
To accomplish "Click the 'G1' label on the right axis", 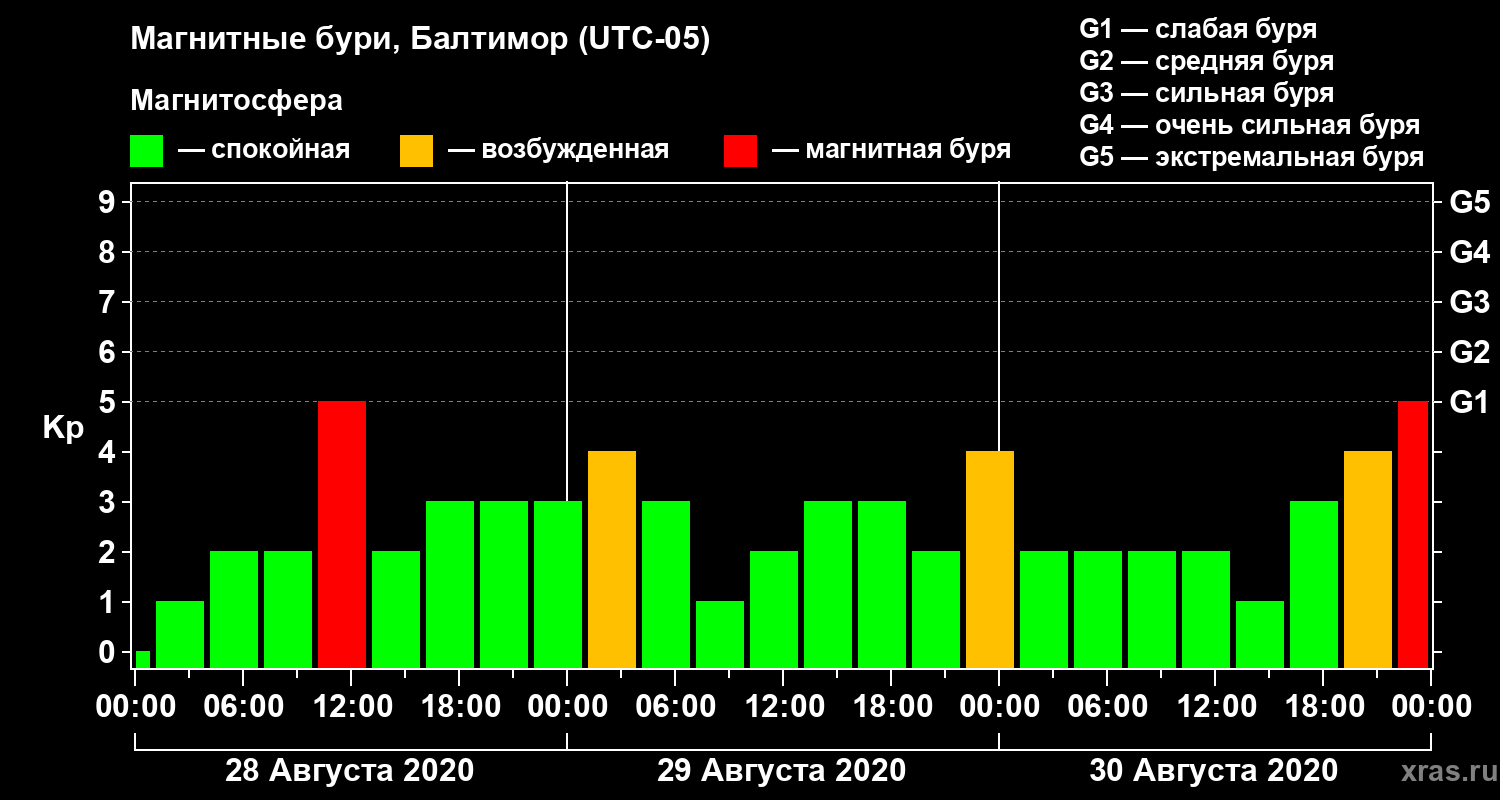I will pos(1469,402).
